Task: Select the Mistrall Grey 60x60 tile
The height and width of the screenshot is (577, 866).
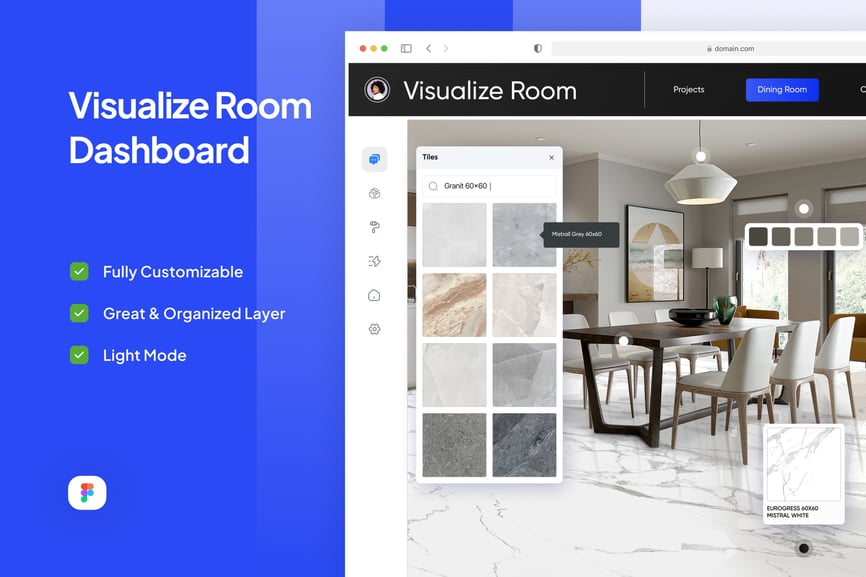Action: [524, 235]
